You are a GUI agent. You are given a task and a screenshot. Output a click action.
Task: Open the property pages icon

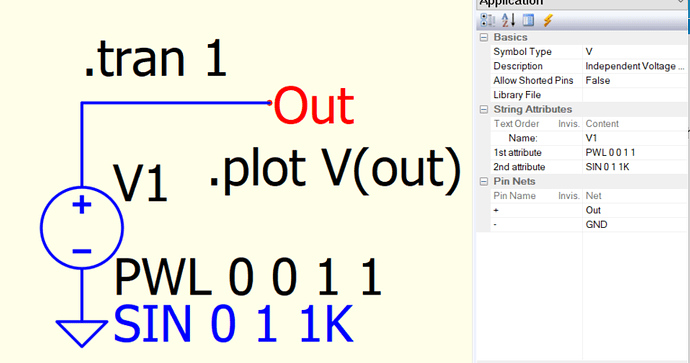click(528, 20)
